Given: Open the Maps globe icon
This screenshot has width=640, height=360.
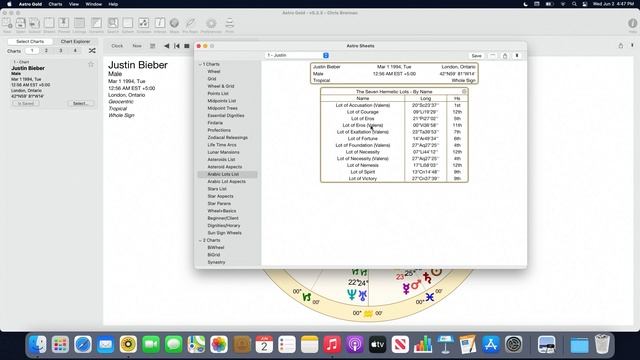Looking at the screenshot, I should [174, 24].
